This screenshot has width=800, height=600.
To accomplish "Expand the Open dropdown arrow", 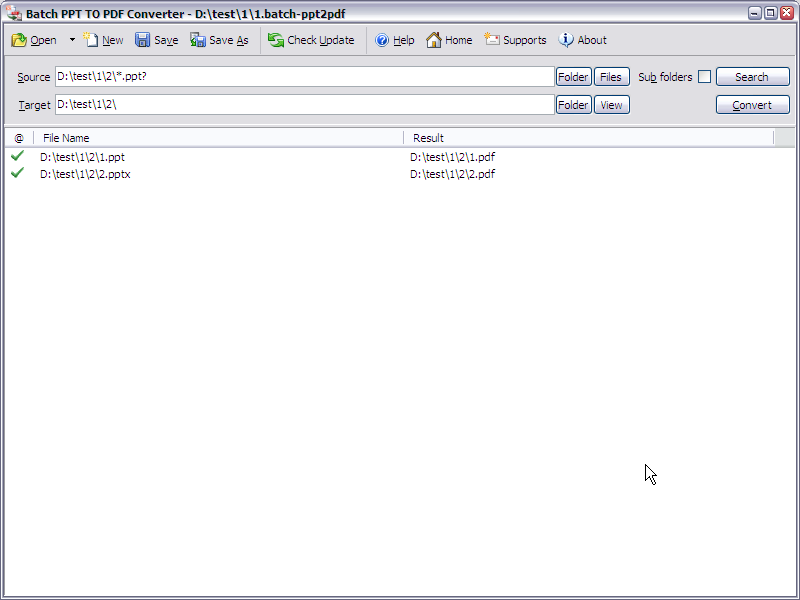I will pyautogui.click(x=72, y=40).
